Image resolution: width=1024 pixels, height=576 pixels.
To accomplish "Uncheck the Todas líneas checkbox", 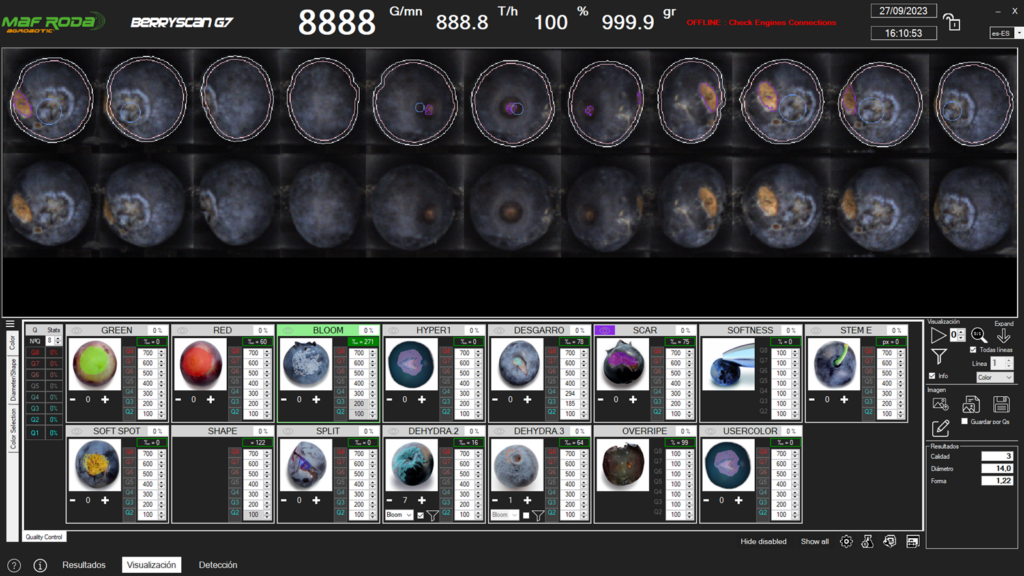I will point(973,350).
